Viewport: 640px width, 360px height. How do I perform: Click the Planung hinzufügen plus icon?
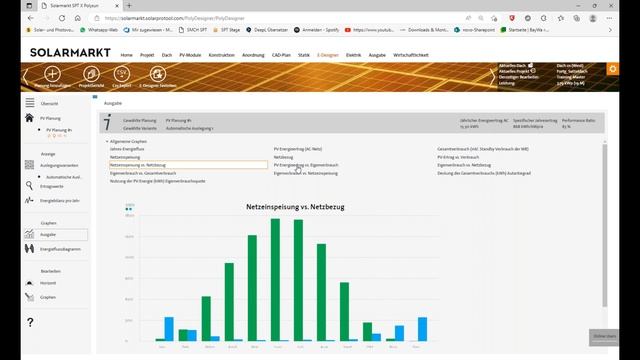[52, 74]
